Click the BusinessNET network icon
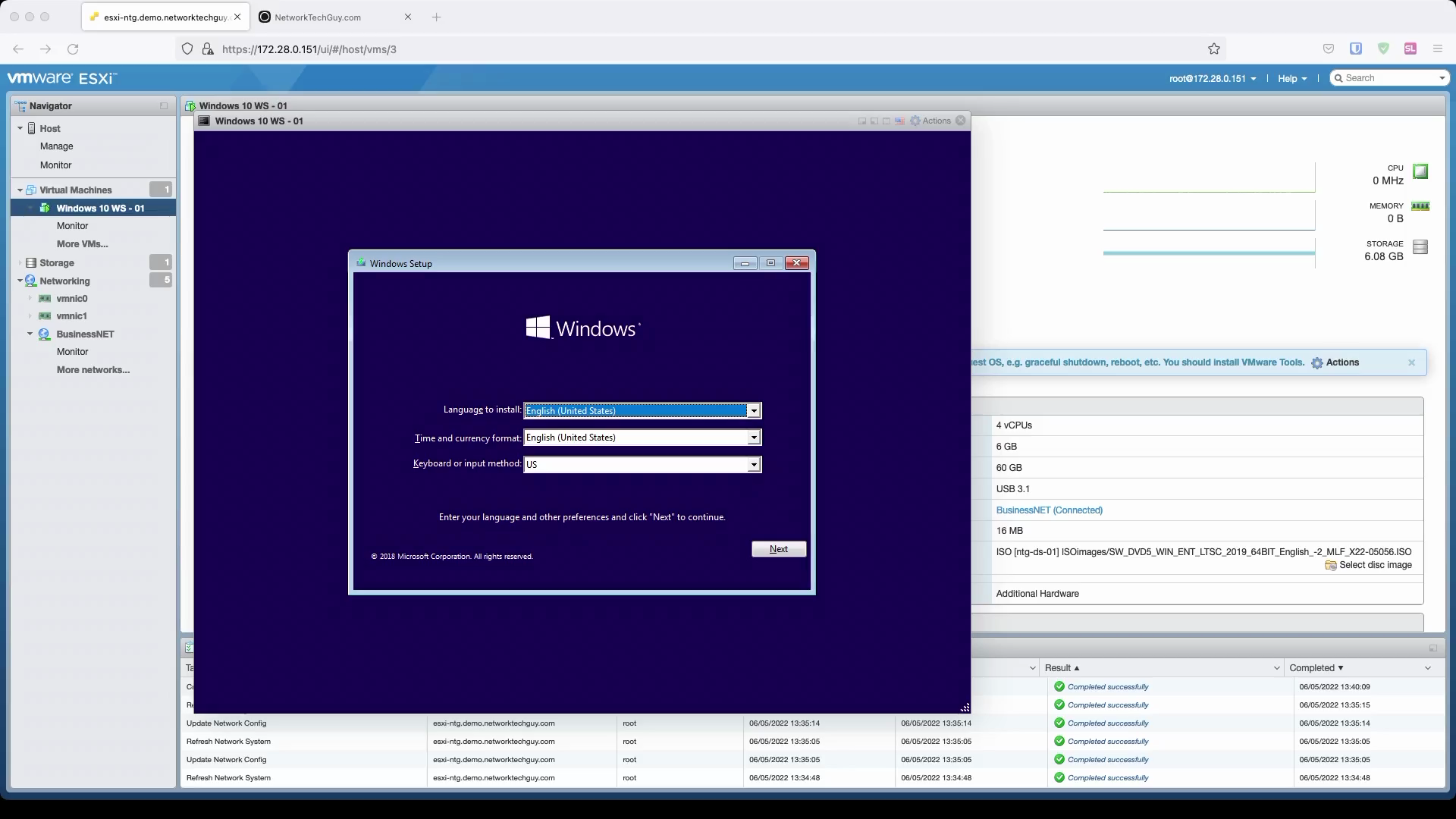The image size is (1456, 819). (45, 334)
